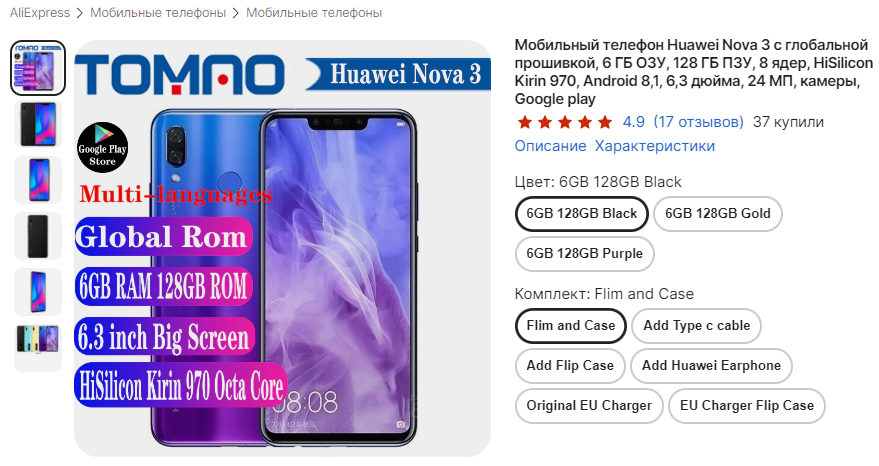Select the Add Huawei Earphone bundle

point(711,366)
